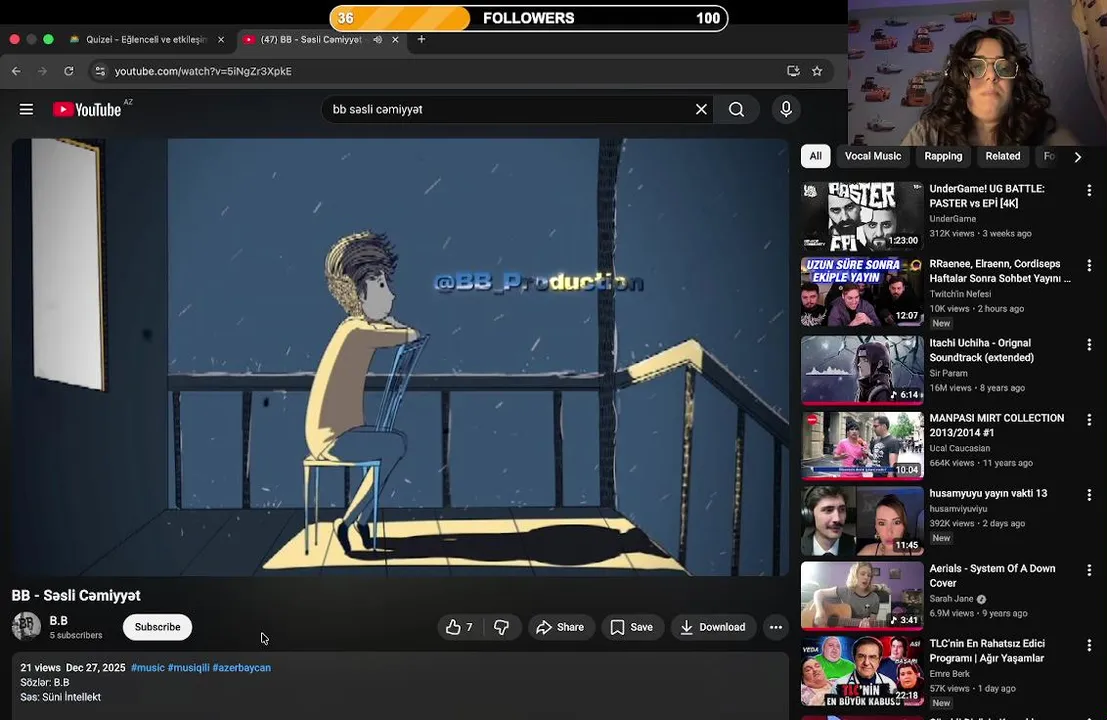Viewport: 1107px width, 720px height.
Task: Open TLC'nin En Rahatsız Edici thumbnail
Action: coord(862,671)
